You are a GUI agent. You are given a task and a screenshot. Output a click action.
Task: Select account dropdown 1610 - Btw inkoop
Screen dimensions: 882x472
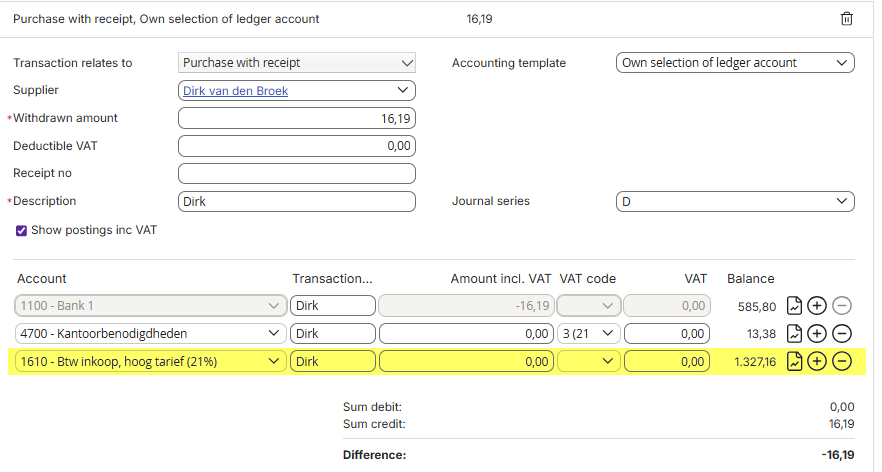151,361
